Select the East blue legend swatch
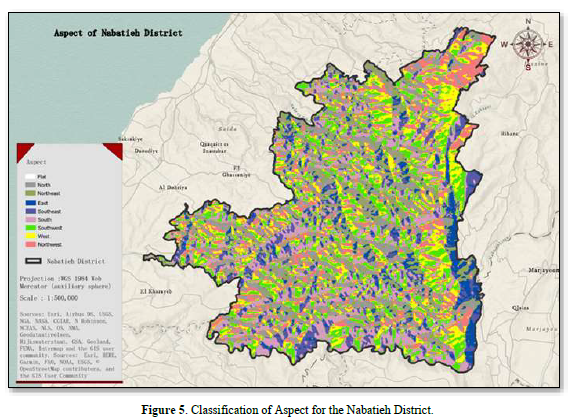 click(30, 203)
